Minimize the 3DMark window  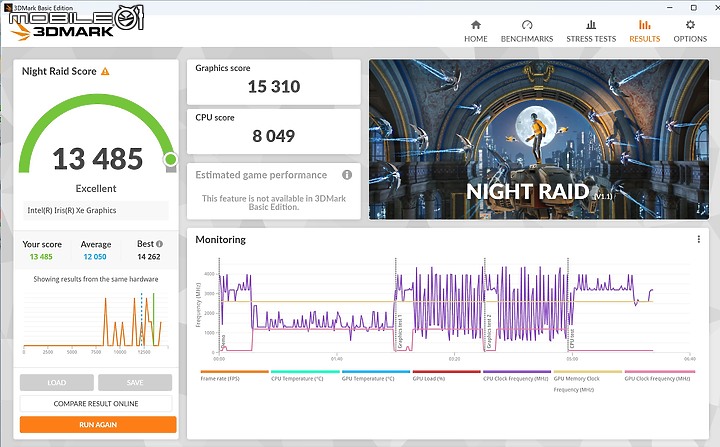(x=668, y=8)
